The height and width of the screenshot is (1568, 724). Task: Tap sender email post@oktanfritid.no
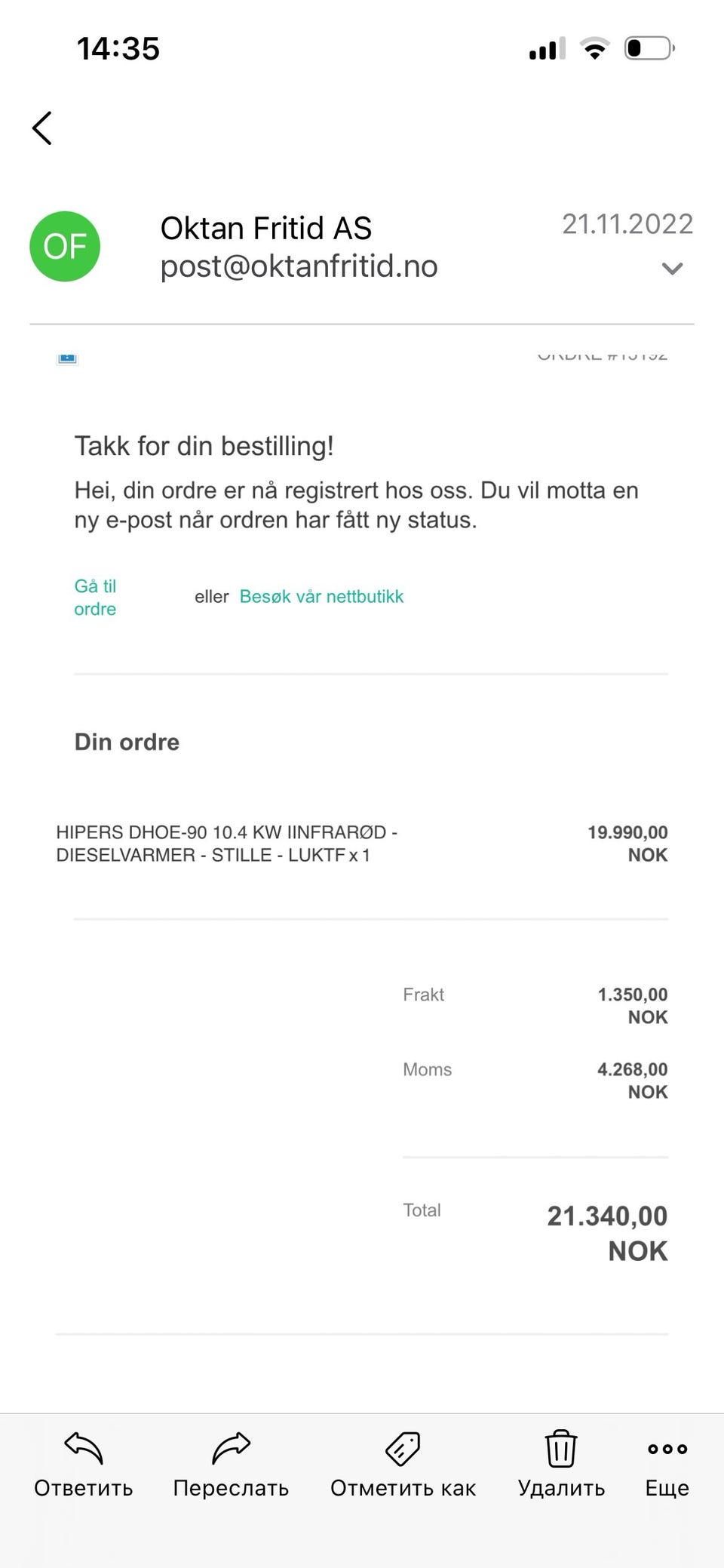pyautogui.click(x=299, y=266)
